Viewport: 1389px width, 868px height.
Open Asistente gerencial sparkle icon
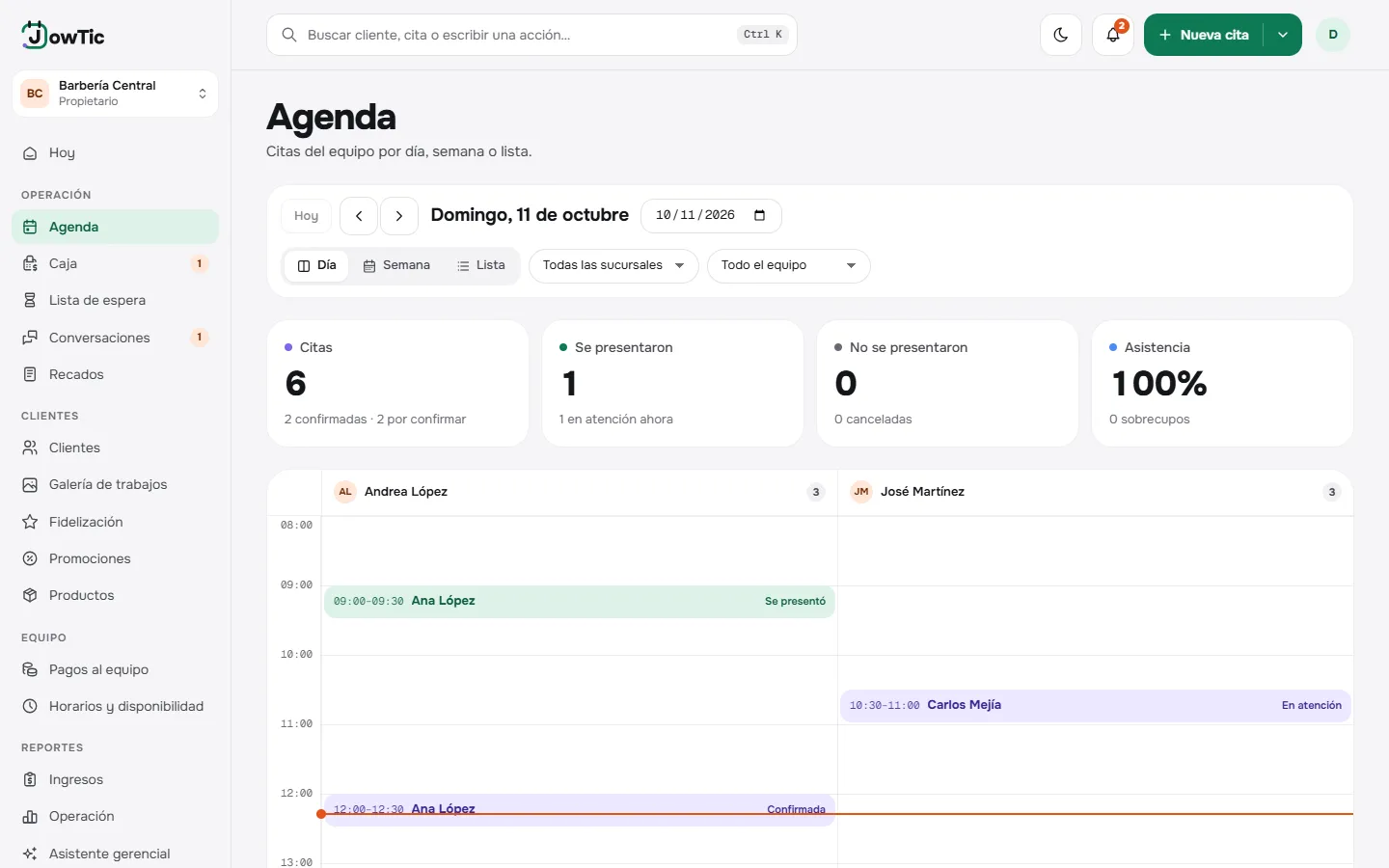[30, 854]
